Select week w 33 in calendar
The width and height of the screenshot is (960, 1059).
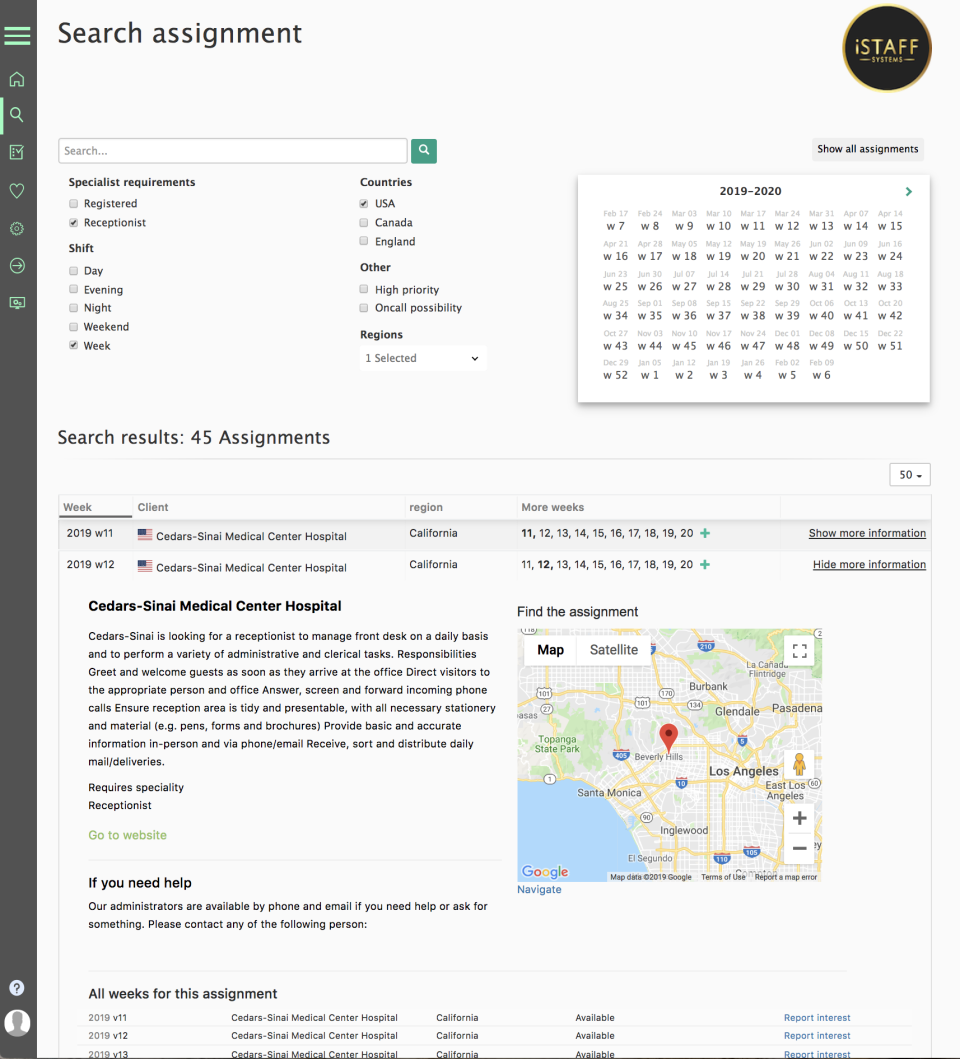(890, 286)
